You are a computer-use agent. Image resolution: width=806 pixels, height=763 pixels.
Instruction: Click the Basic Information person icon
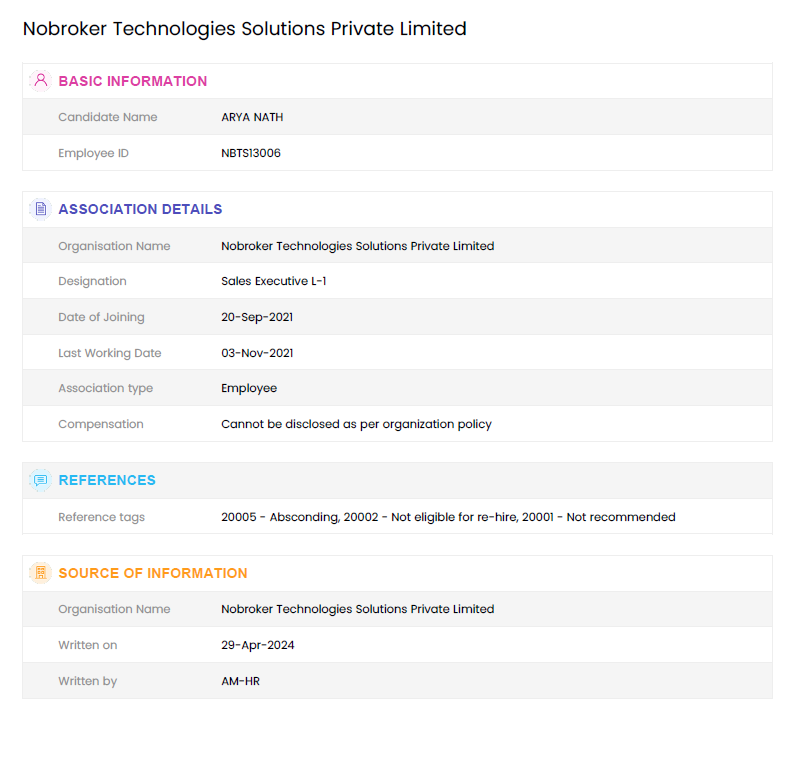point(40,81)
